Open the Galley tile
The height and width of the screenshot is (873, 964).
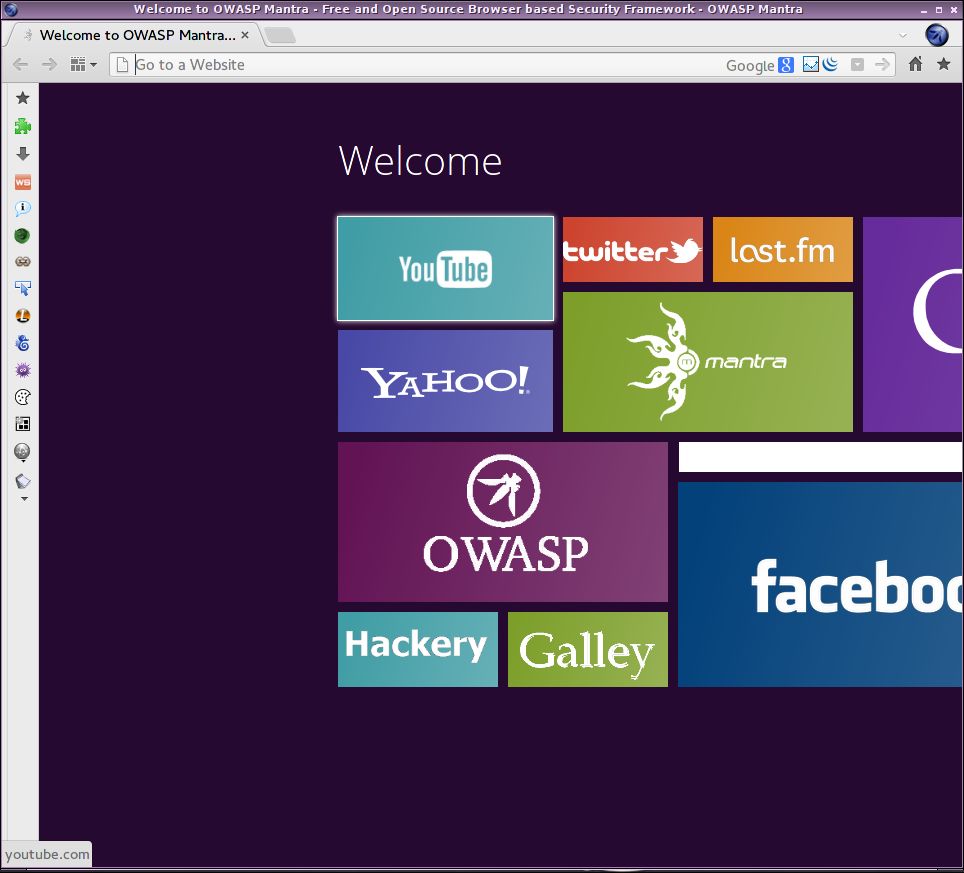point(588,649)
